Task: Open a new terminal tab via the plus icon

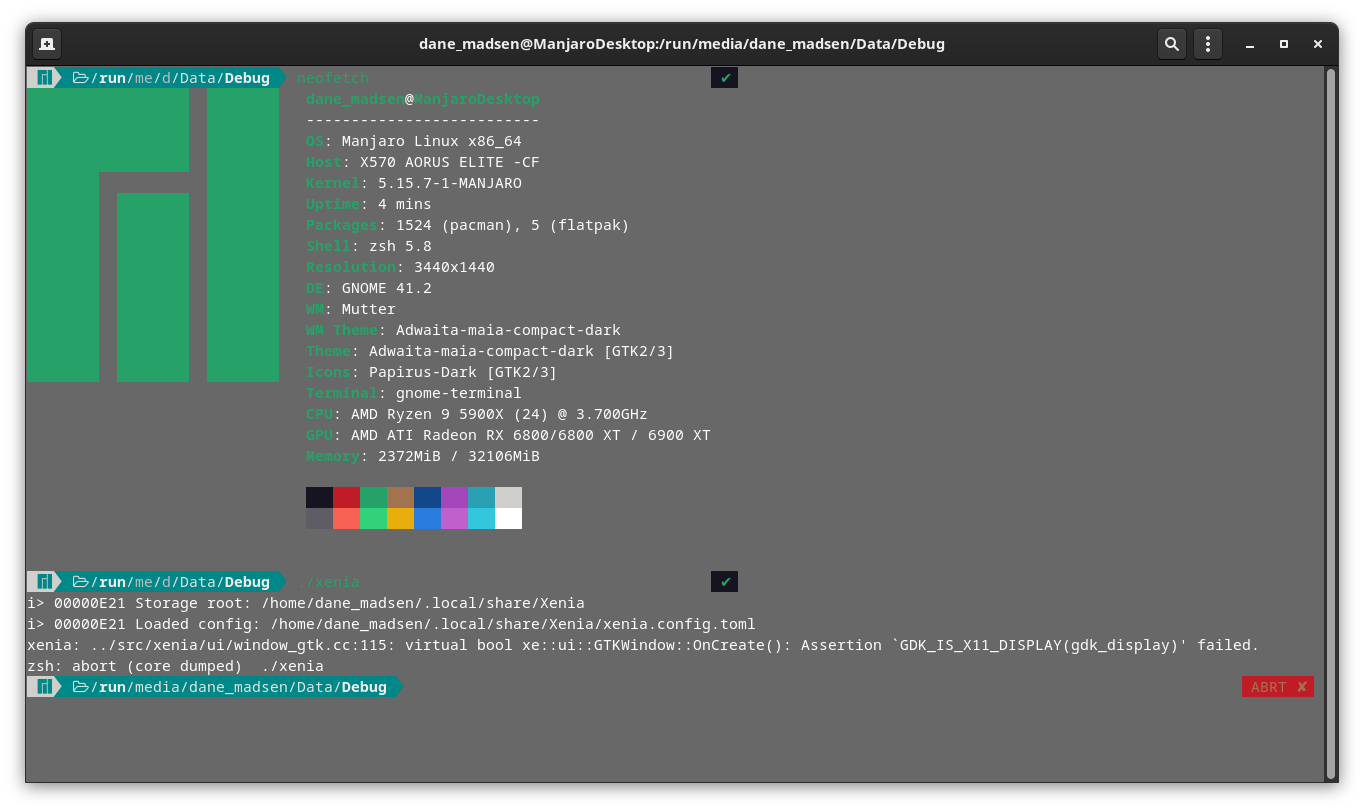Action: click(46, 43)
